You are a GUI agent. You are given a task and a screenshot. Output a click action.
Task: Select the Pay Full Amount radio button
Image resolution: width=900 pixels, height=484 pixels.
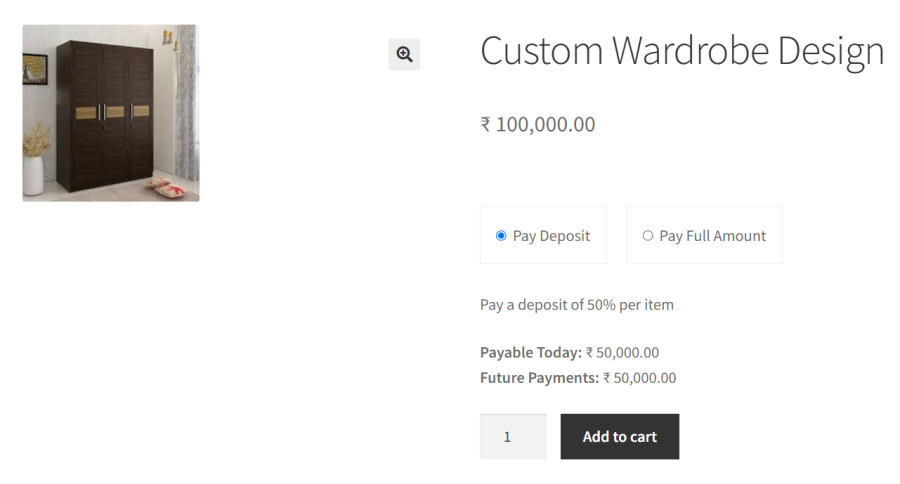[648, 236]
